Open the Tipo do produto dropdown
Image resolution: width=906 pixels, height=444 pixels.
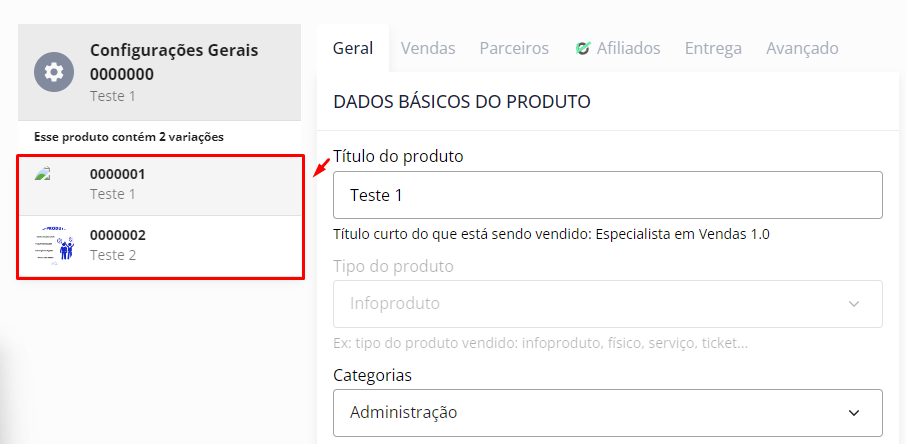pos(607,304)
